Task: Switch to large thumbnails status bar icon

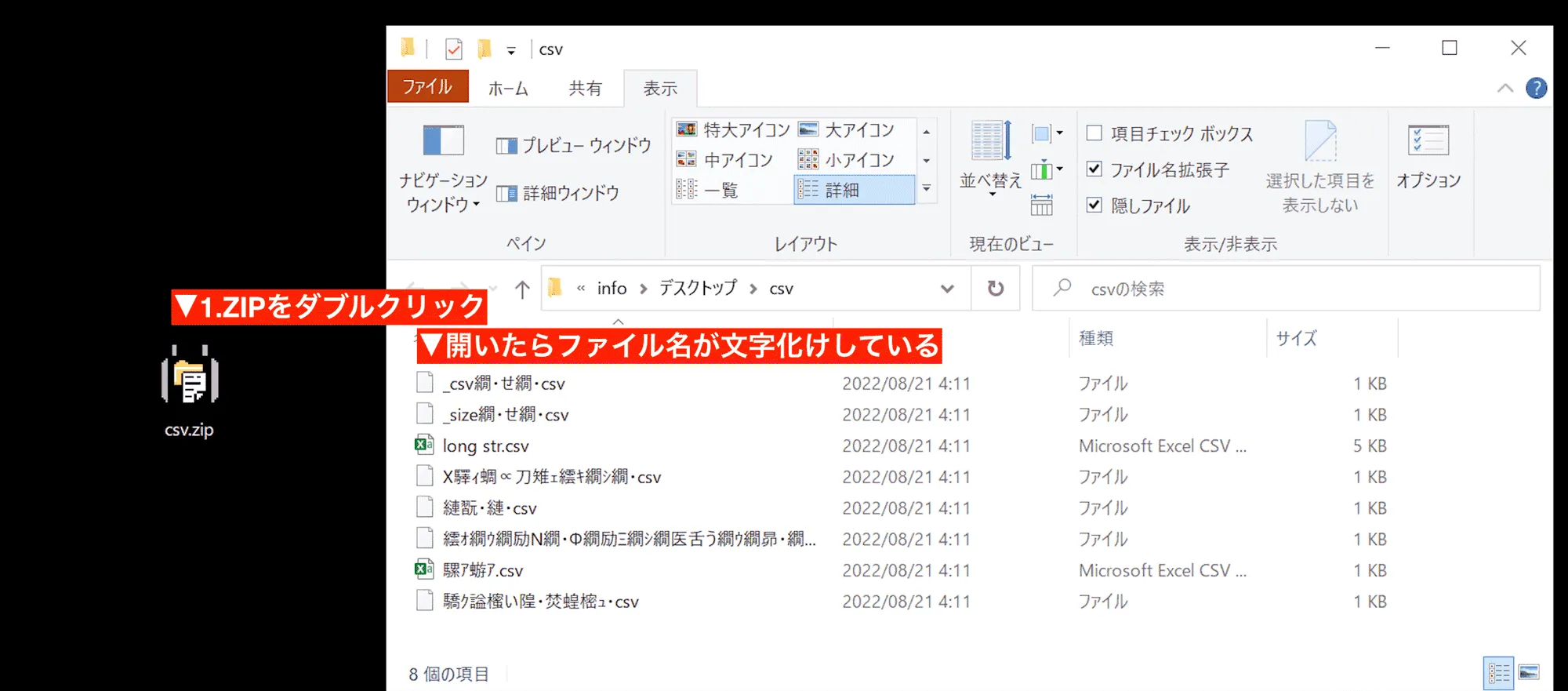Action: 1529,673
